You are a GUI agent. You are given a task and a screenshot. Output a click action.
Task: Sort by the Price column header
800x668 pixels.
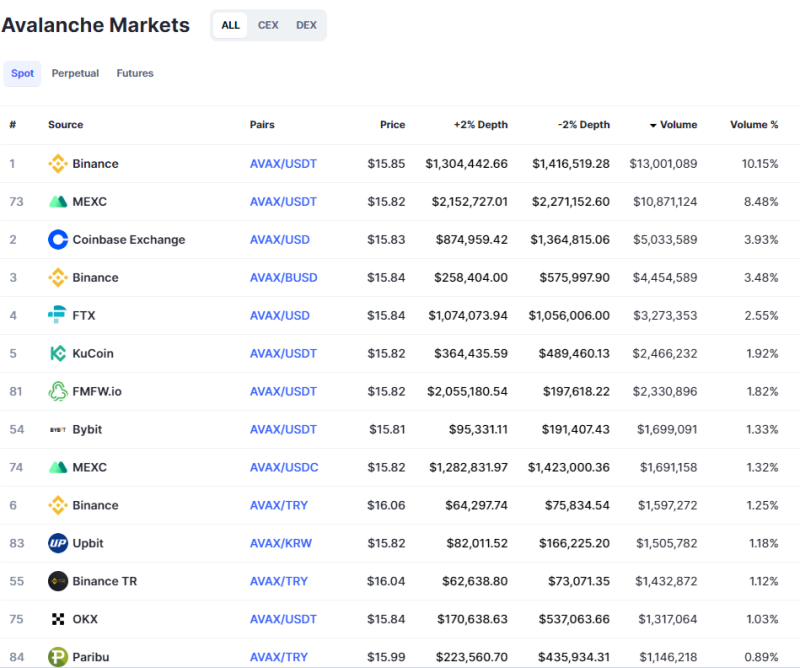tap(392, 125)
